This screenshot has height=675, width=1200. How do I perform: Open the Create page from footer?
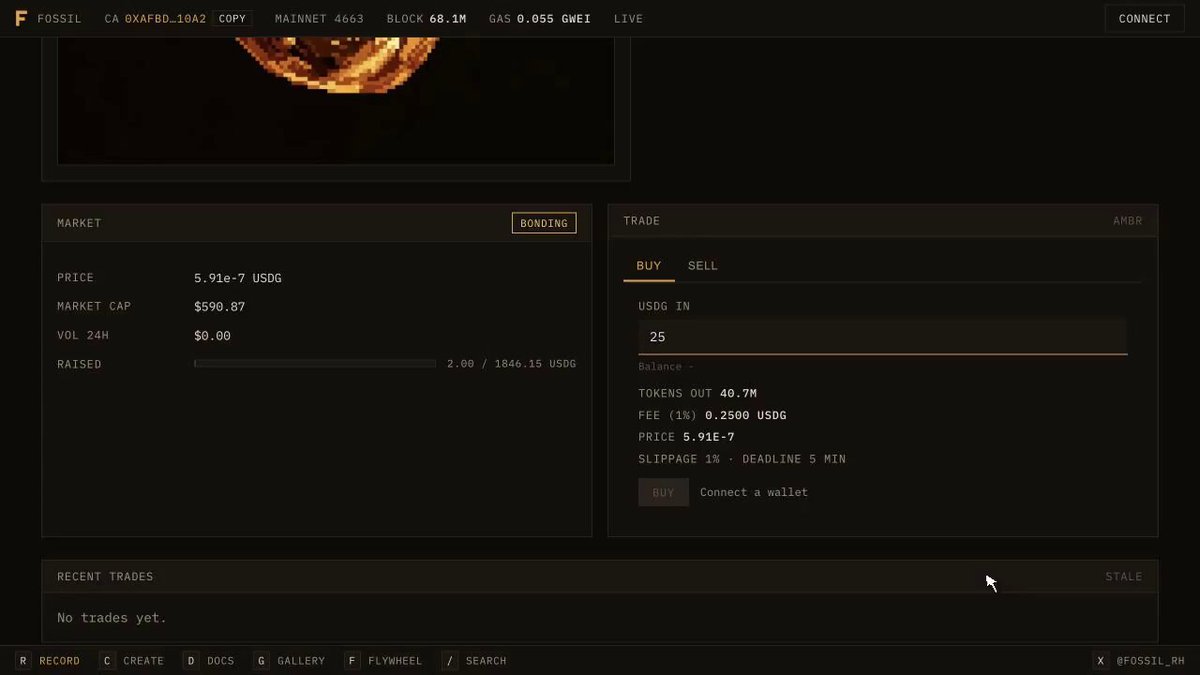click(144, 661)
